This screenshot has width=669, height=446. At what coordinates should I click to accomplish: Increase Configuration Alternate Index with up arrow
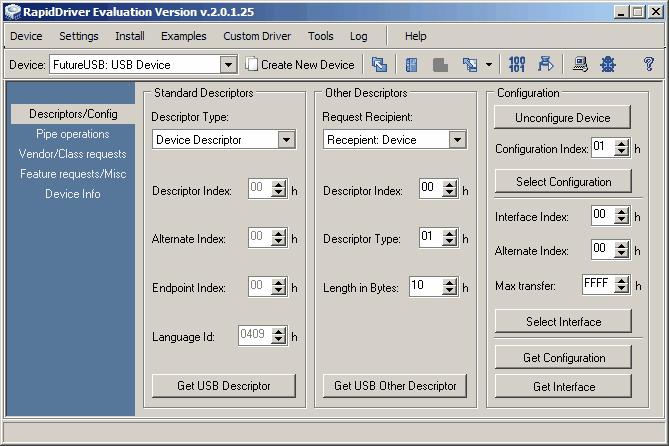click(x=622, y=246)
